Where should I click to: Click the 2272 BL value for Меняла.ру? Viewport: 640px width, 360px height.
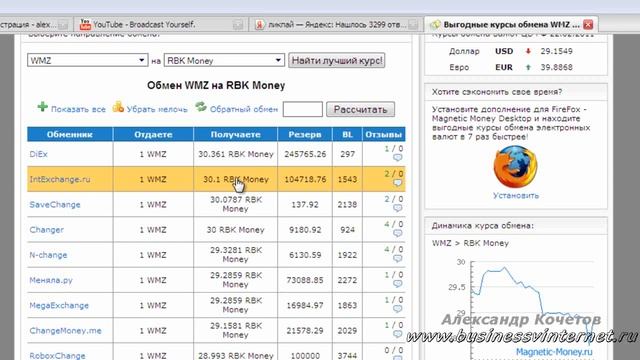[x=347, y=280]
